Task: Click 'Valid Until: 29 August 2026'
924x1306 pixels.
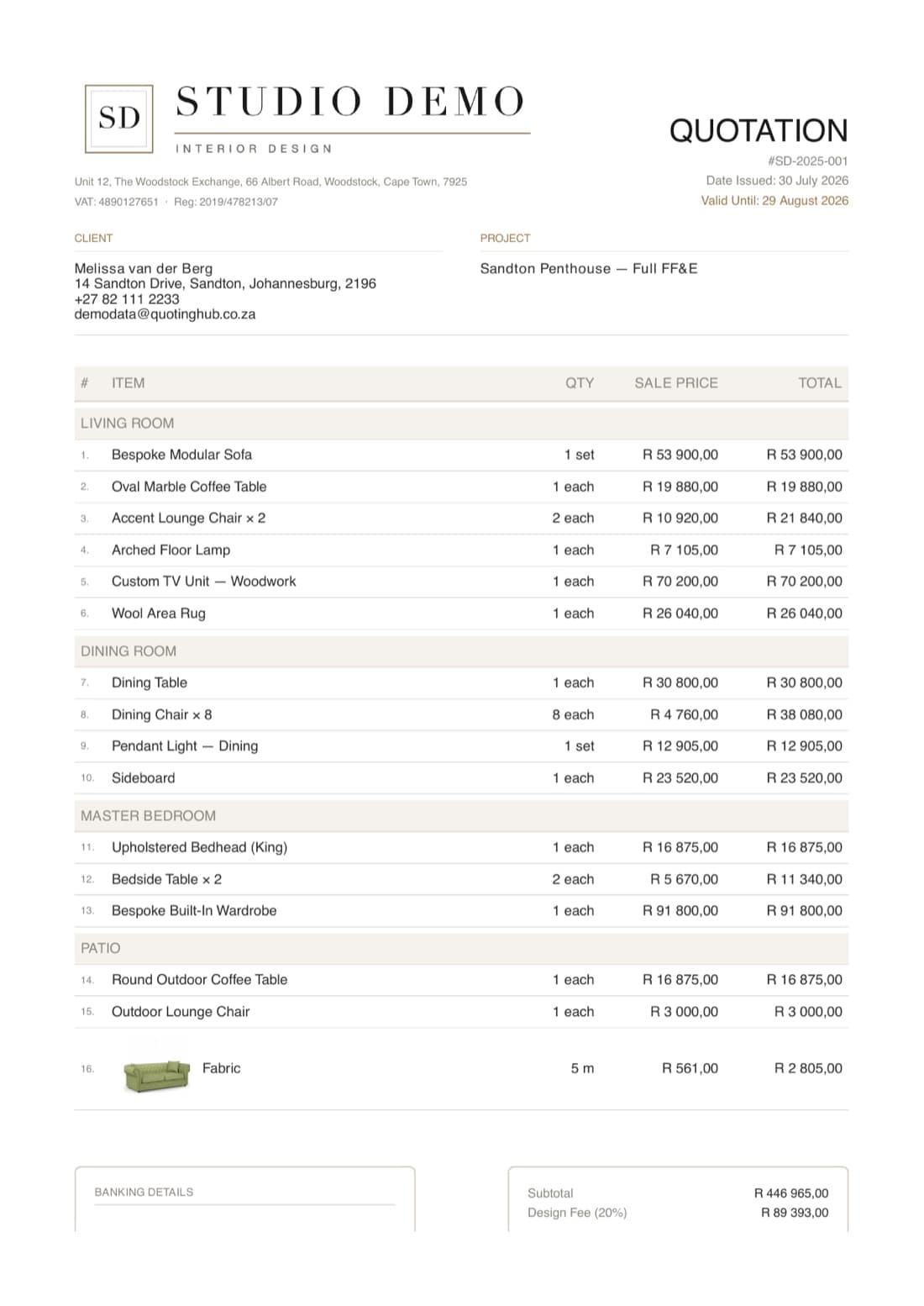Action: point(774,201)
